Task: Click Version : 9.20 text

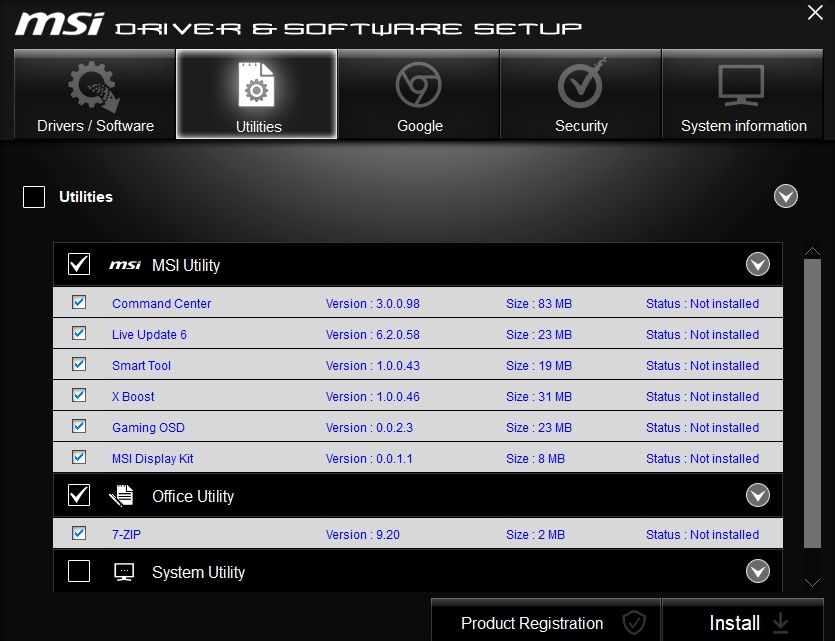Action: click(x=363, y=535)
